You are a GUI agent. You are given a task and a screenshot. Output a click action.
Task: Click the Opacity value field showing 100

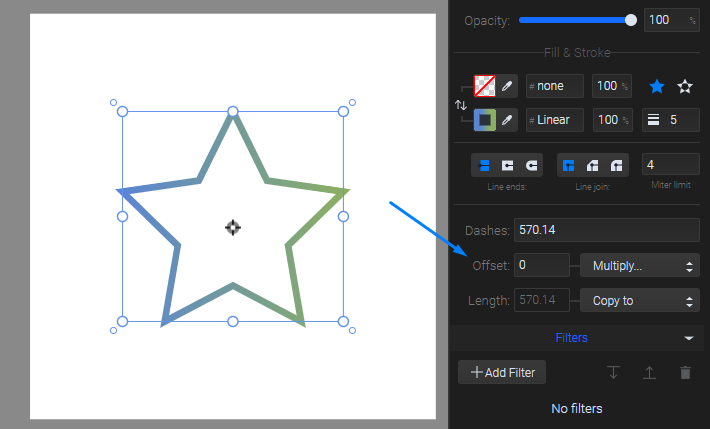tap(672, 20)
